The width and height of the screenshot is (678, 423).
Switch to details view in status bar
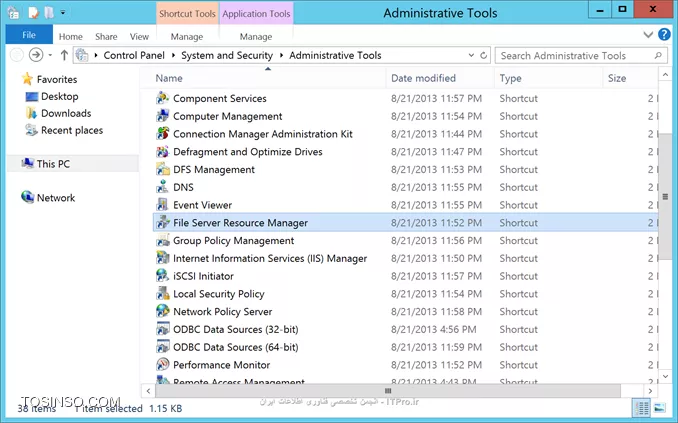click(x=641, y=407)
